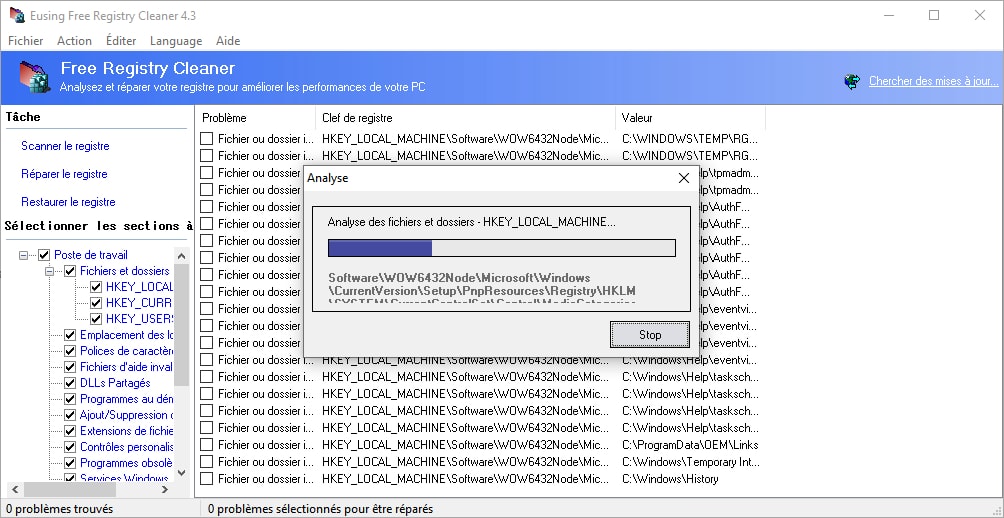Uncheck Polices de caractère checkbox

point(70,351)
